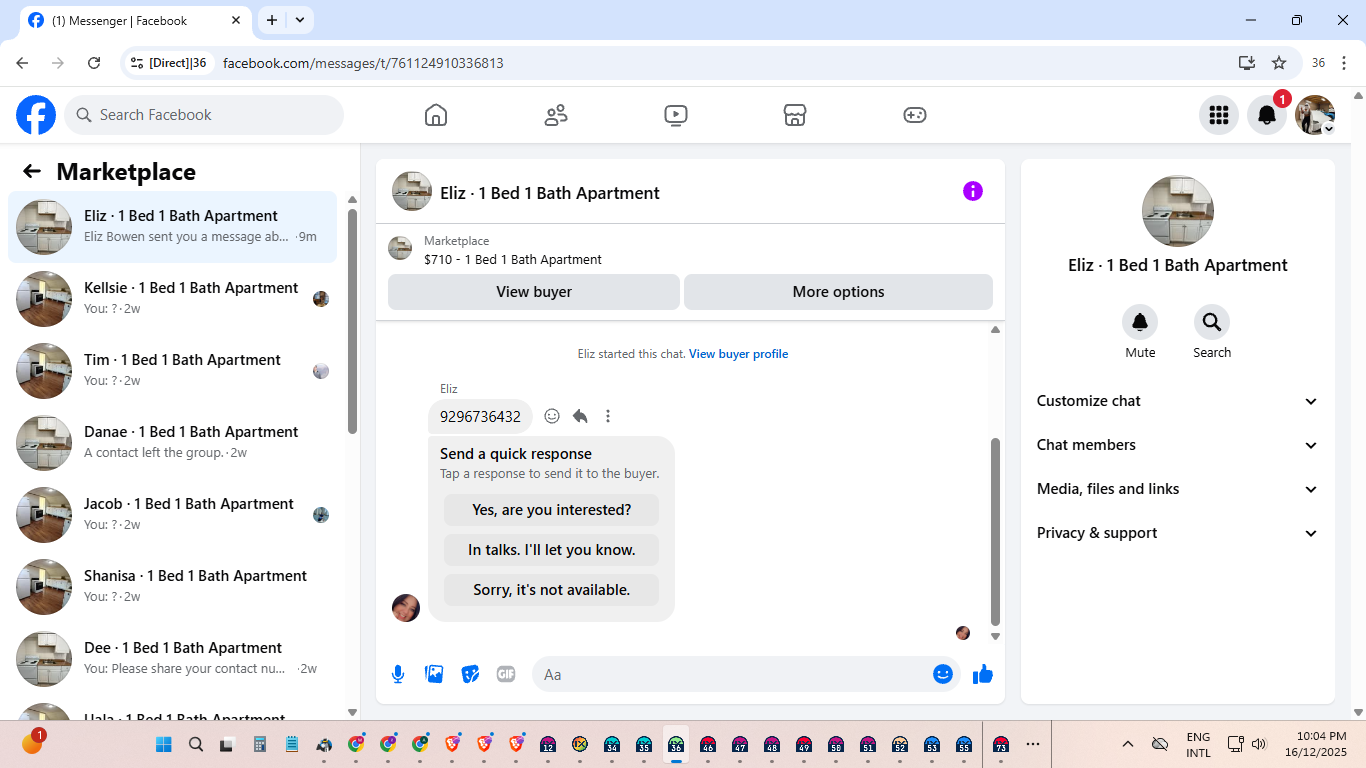Expand the Privacy & support section
1366x768 pixels.
[x=1178, y=533]
